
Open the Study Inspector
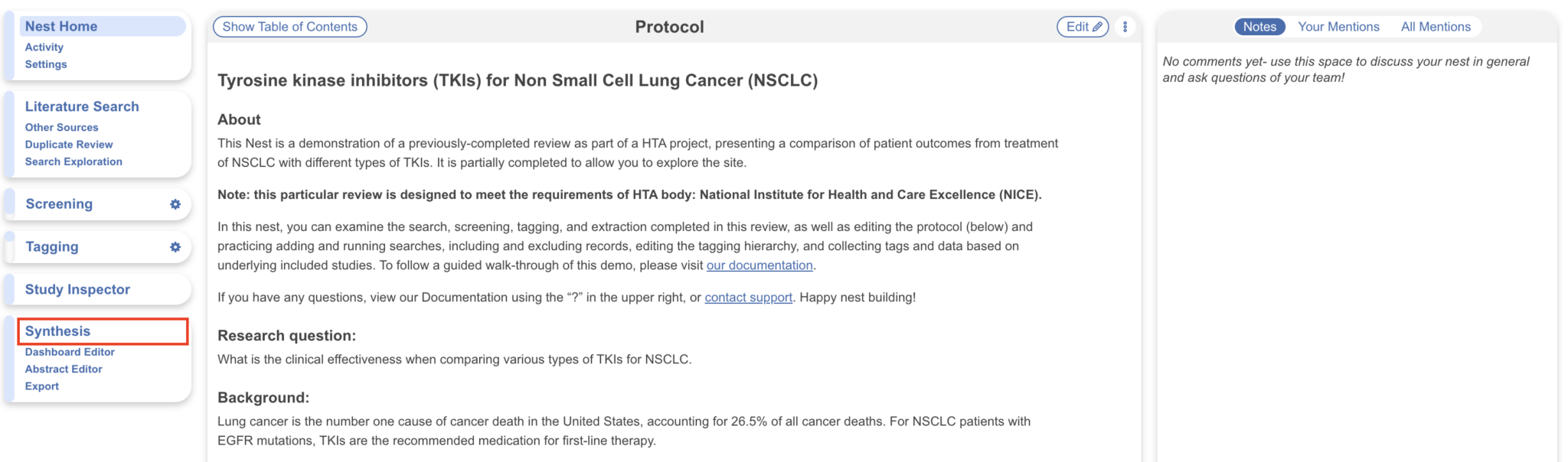point(77,289)
